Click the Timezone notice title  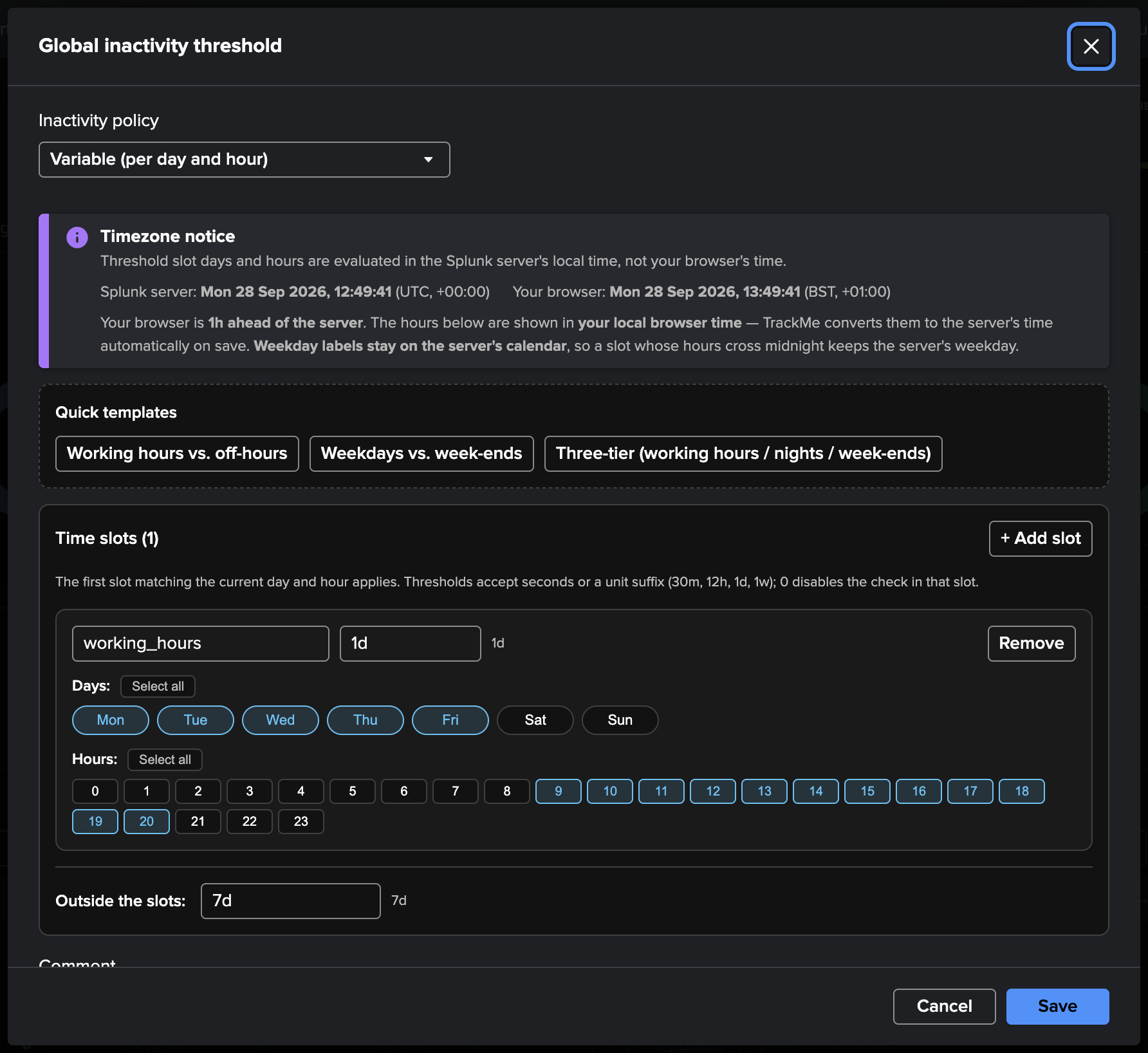(x=167, y=236)
